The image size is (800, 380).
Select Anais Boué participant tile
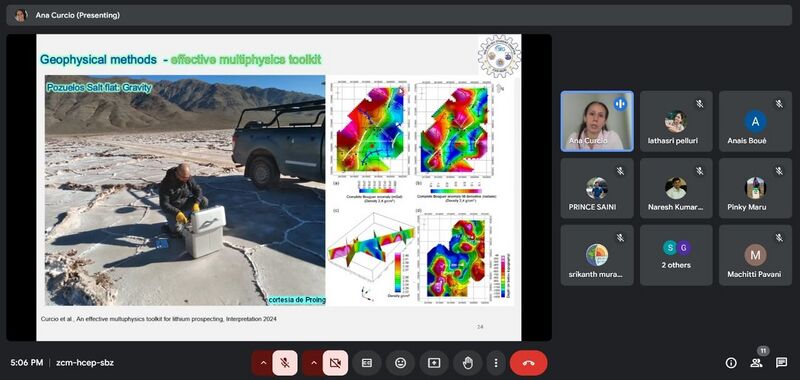756,121
